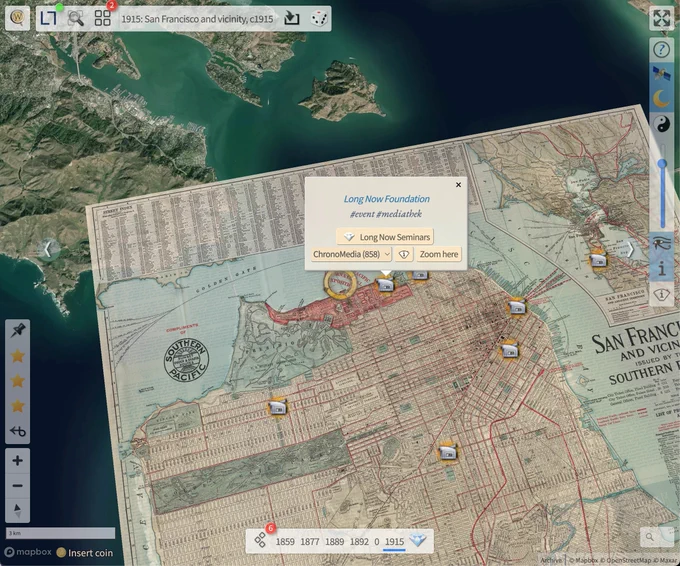Close the Long Now Foundation popup
This screenshot has height=566, width=680.
pyautogui.click(x=458, y=185)
